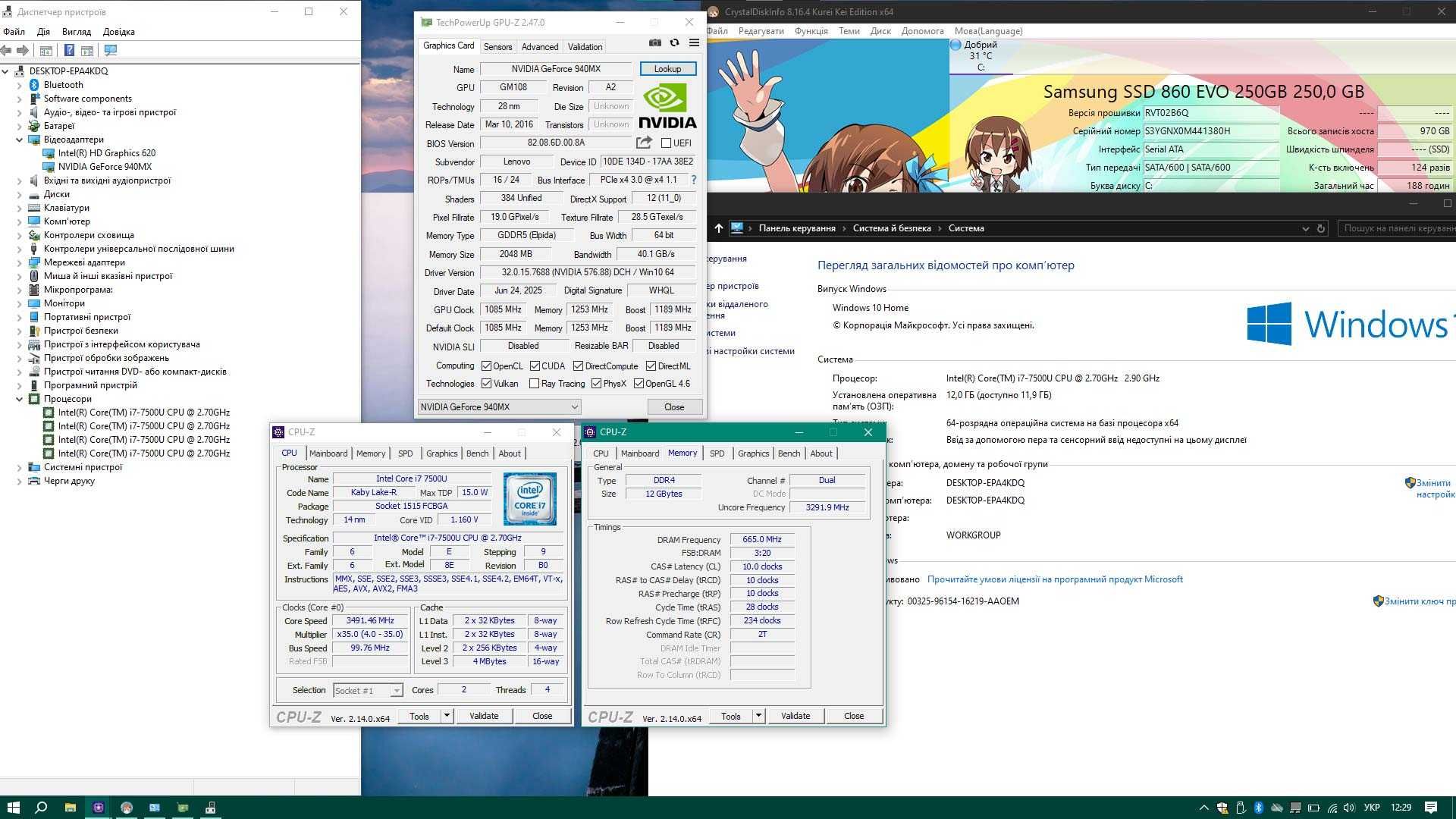1456x819 pixels.
Task: Show hidden tray icons with the chevron
Action: coord(1203,808)
